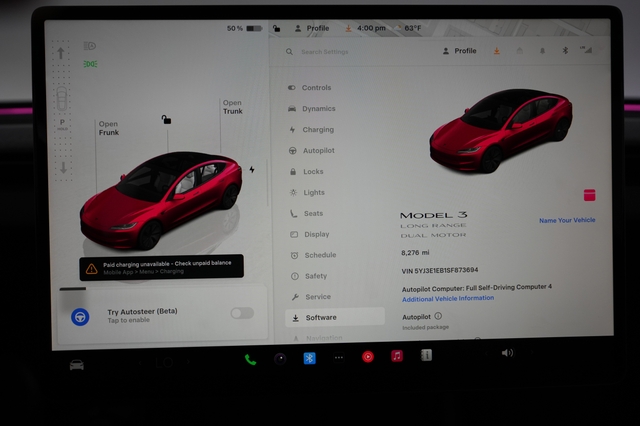Tap the red Model 3 image in settings
This screenshot has width=640, height=426.
click(x=500, y=131)
